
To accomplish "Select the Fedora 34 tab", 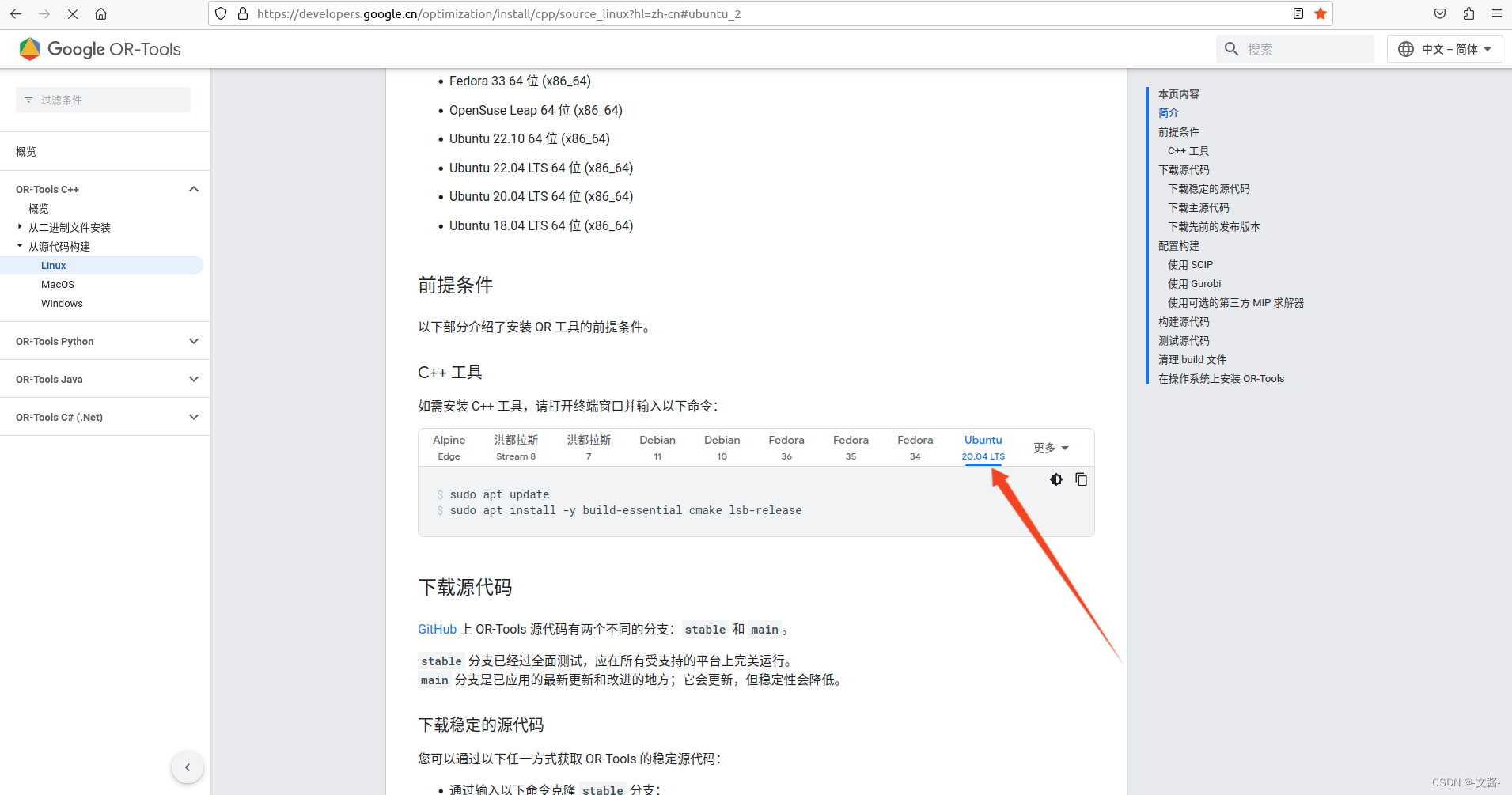I will 915,447.
